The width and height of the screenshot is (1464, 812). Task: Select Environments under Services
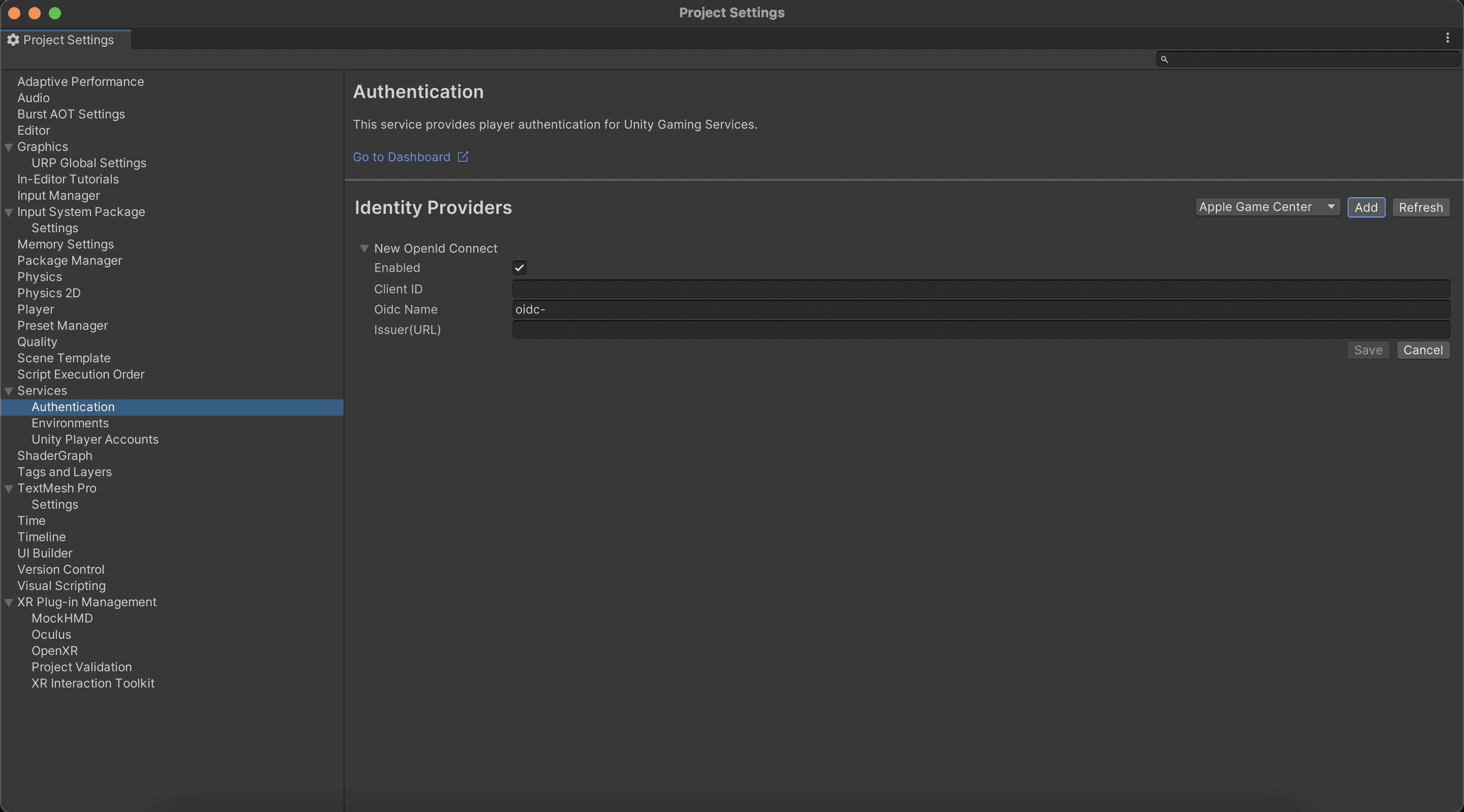coord(70,423)
